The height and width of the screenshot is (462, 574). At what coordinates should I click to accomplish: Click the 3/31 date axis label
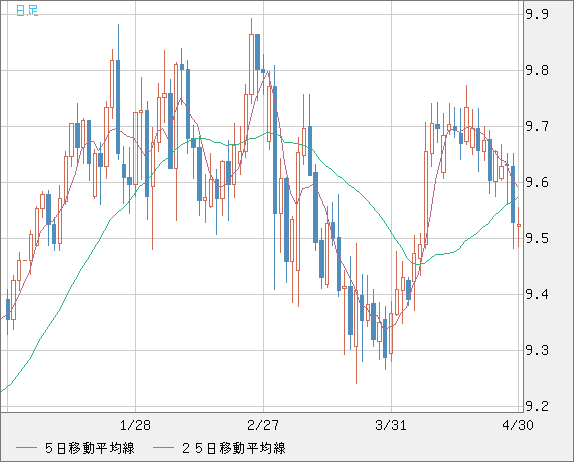391,425
